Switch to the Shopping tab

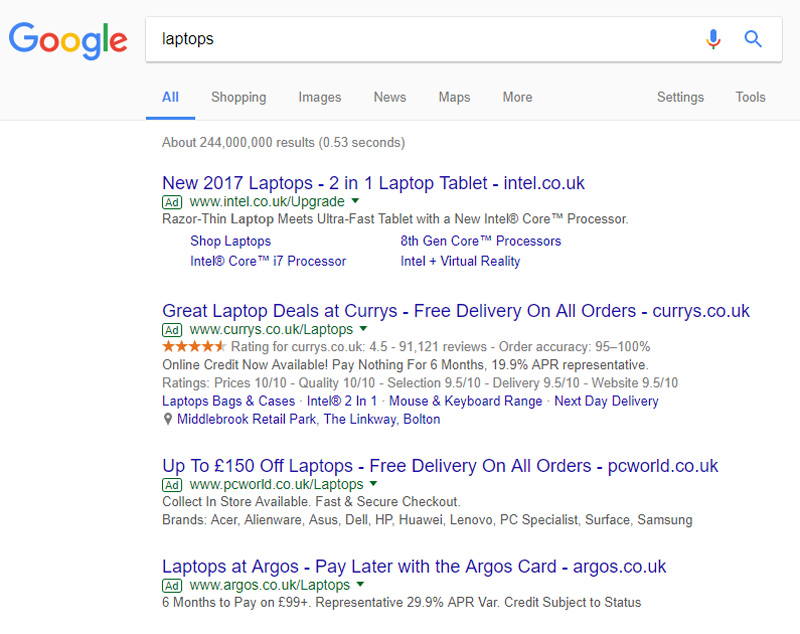[x=238, y=97]
